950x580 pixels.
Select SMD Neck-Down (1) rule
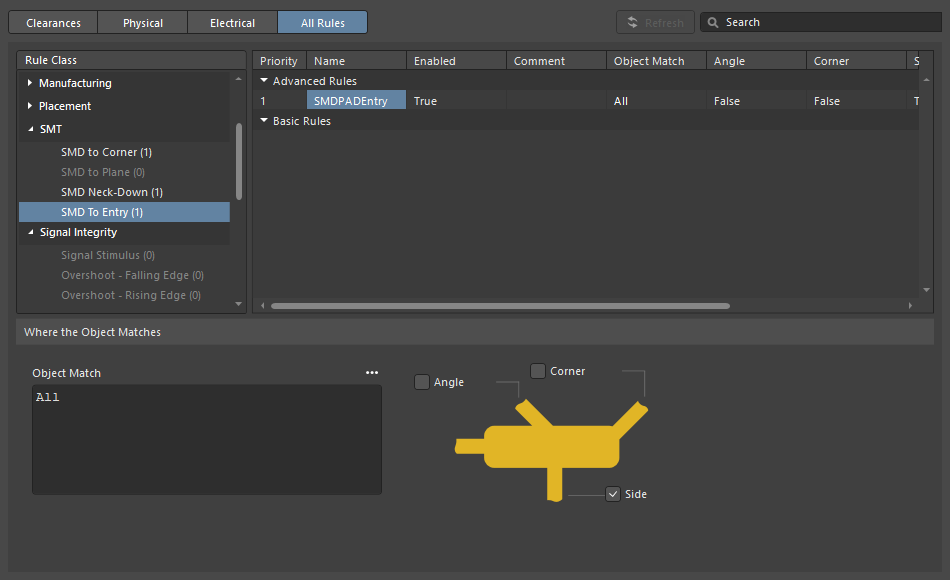tap(111, 192)
